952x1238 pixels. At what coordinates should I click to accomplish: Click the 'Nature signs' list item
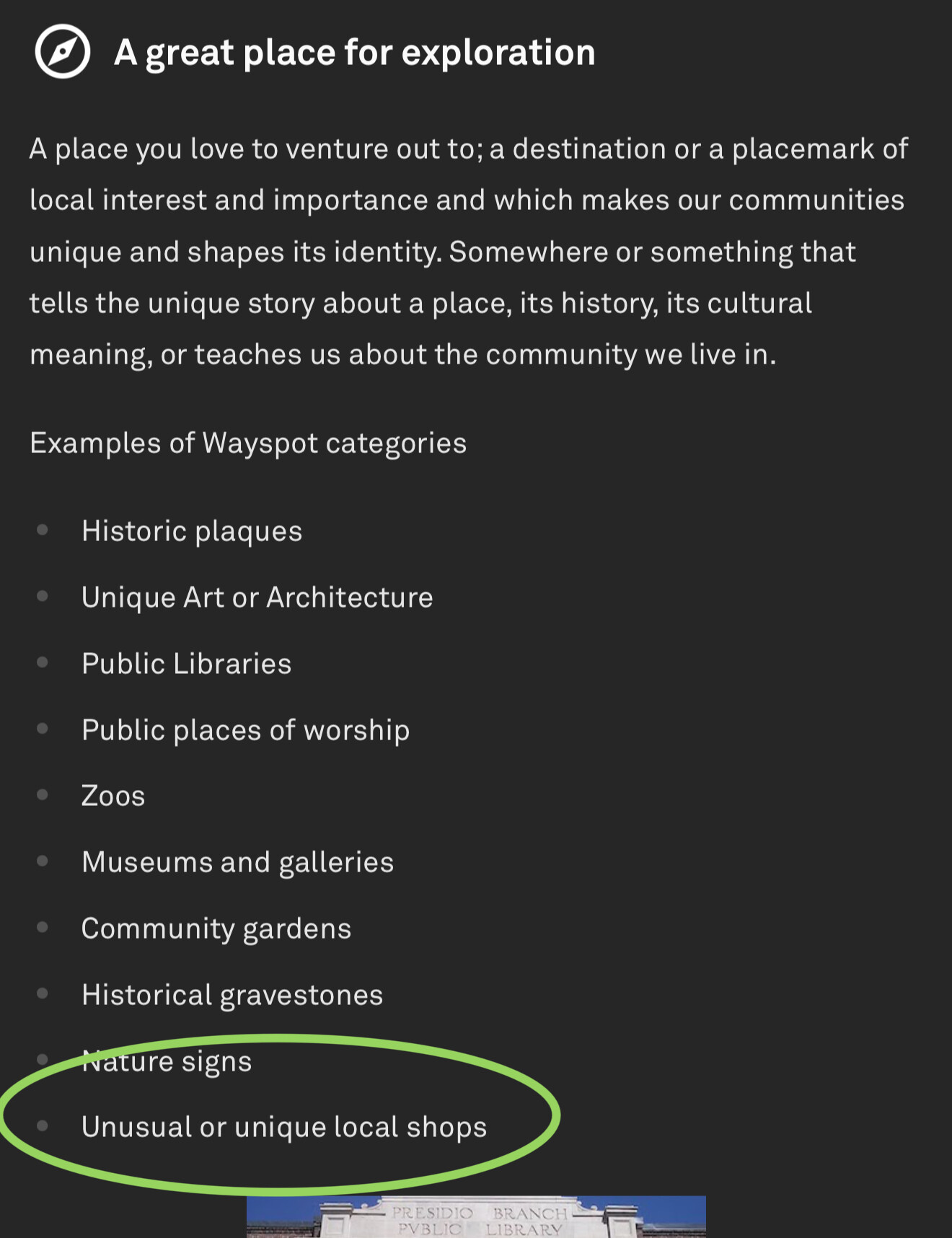tap(167, 1062)
